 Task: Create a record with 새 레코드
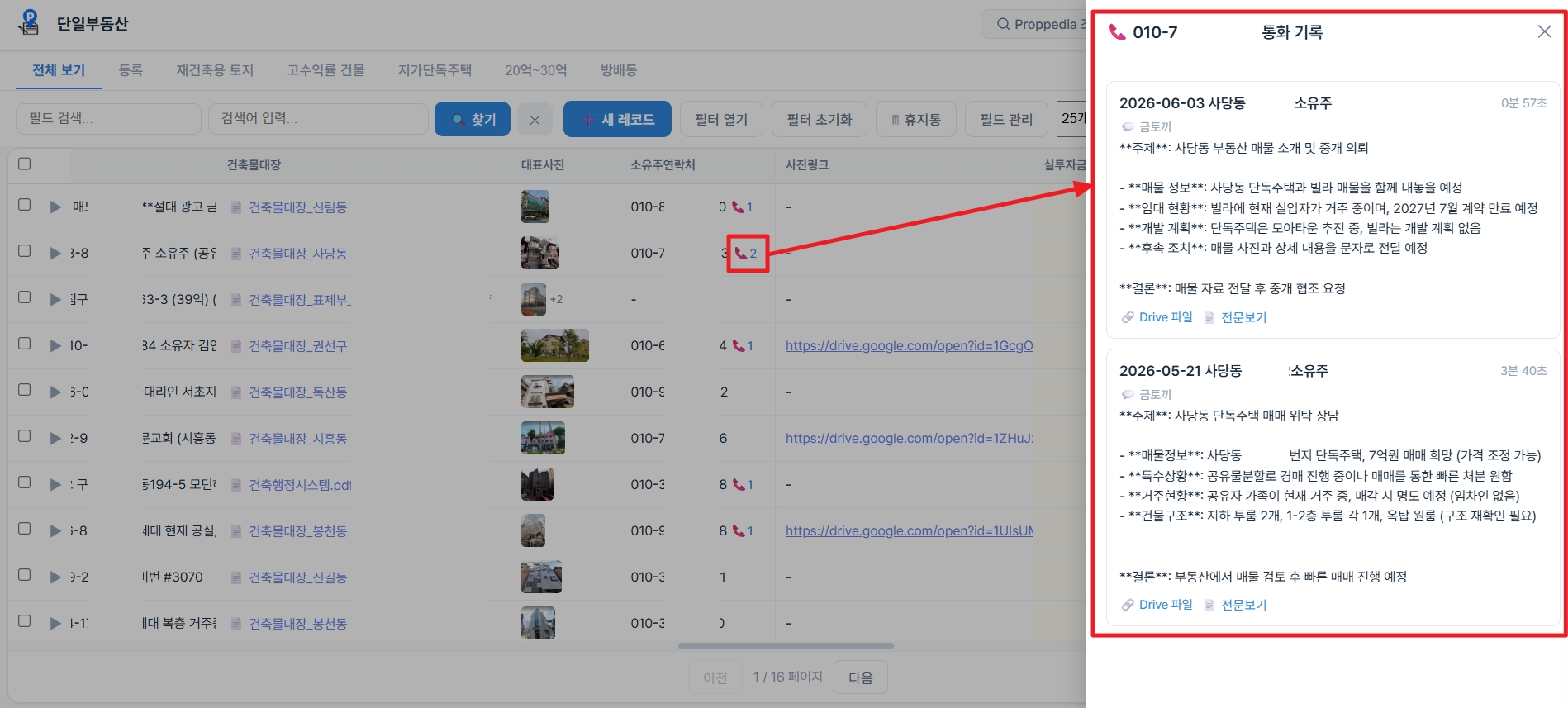tap(617, 120)
